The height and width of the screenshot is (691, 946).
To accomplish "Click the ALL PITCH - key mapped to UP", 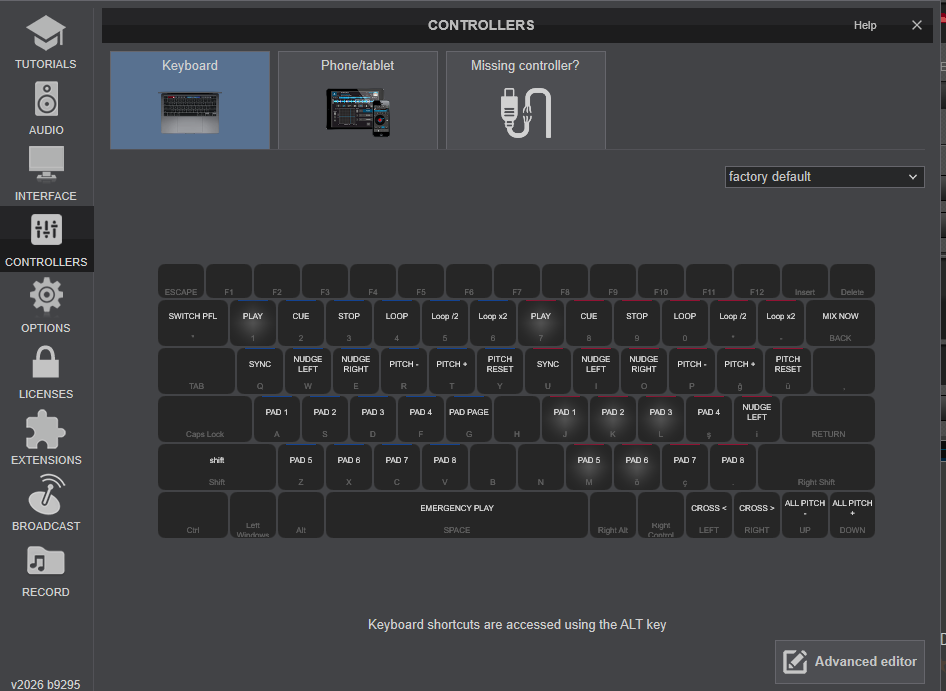I will (805, 515).
